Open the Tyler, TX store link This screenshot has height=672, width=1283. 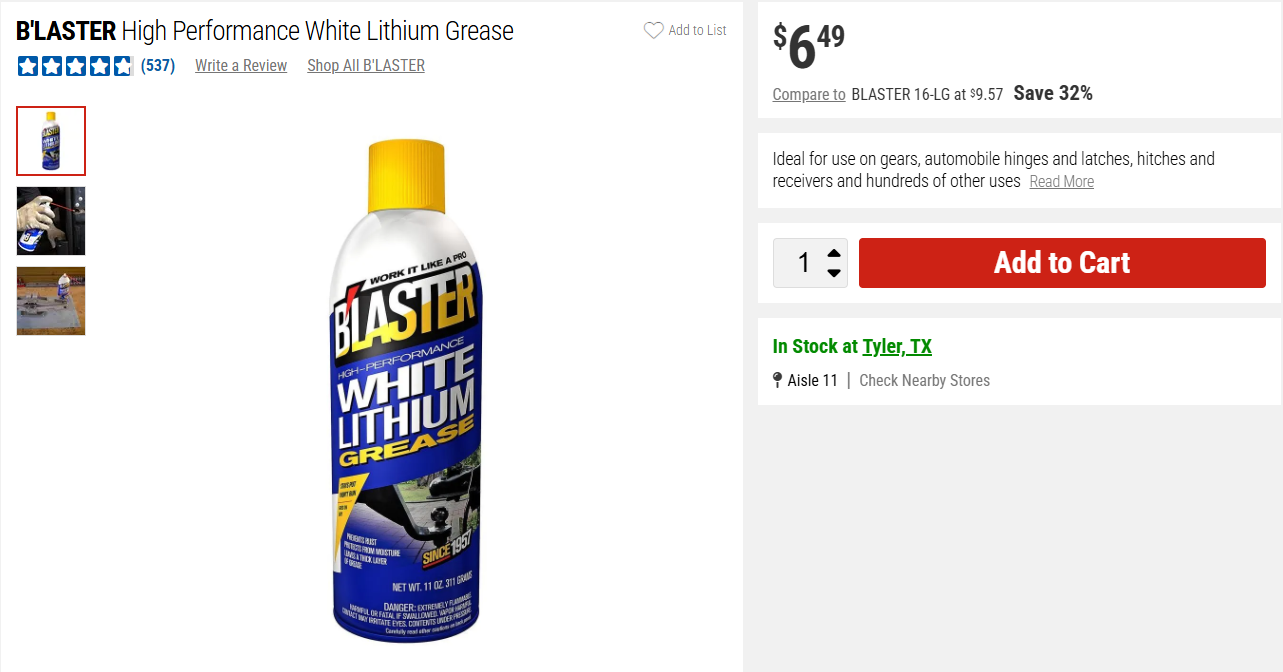897,347
